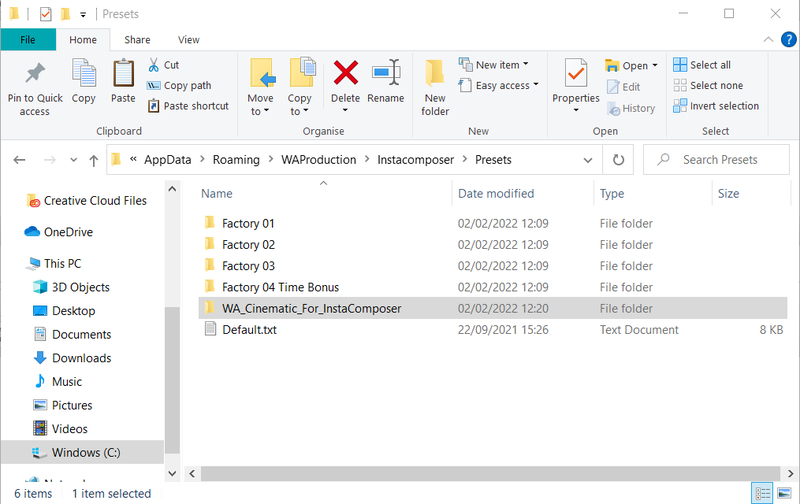Navigate to Instacomposer breadcrumb

[415, 160]
